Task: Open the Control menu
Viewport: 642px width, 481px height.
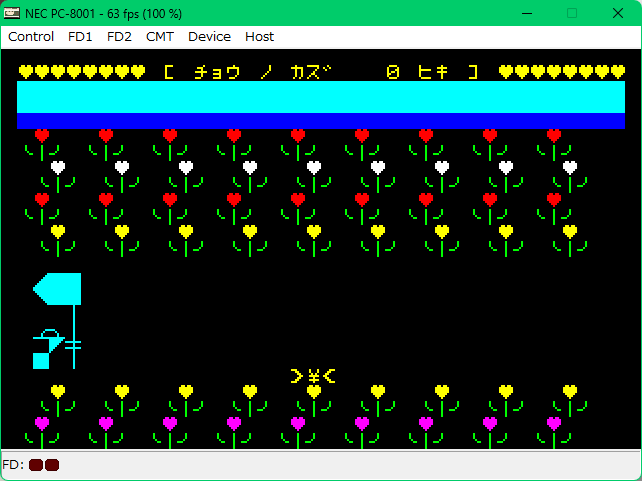Action: 31,36
